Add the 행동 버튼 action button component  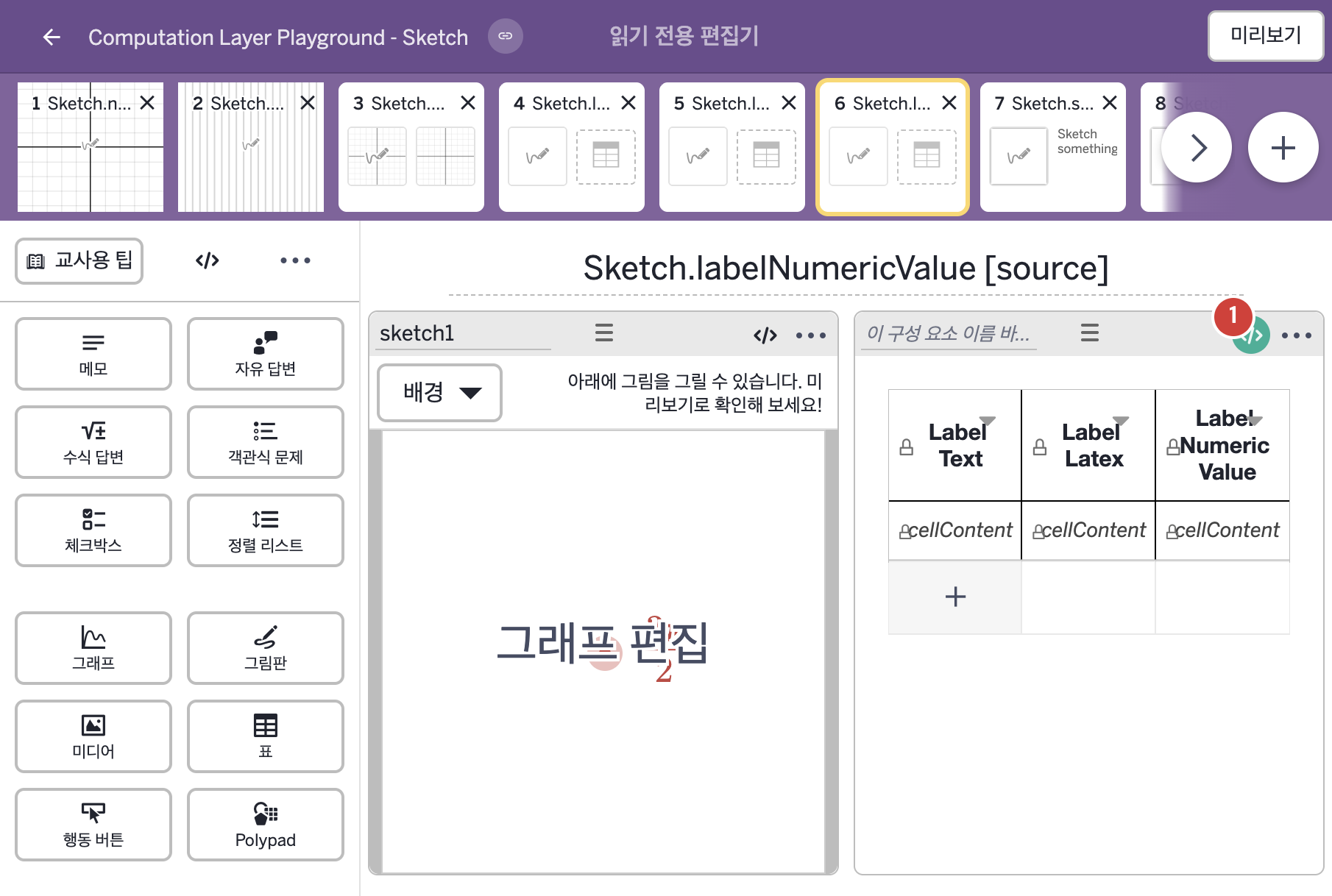93,825
